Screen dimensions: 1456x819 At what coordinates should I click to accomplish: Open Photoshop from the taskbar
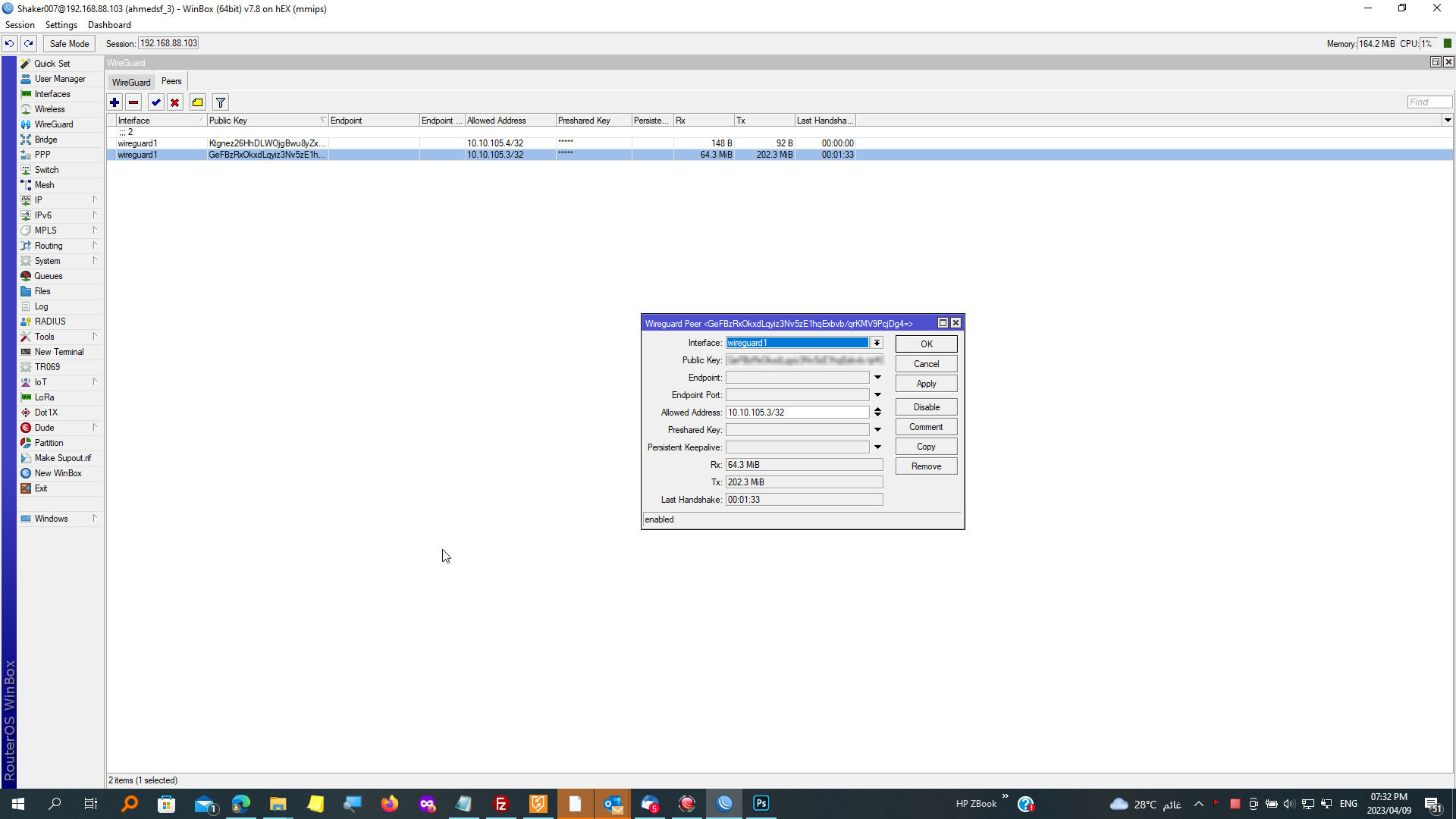[x=761, y=803]
